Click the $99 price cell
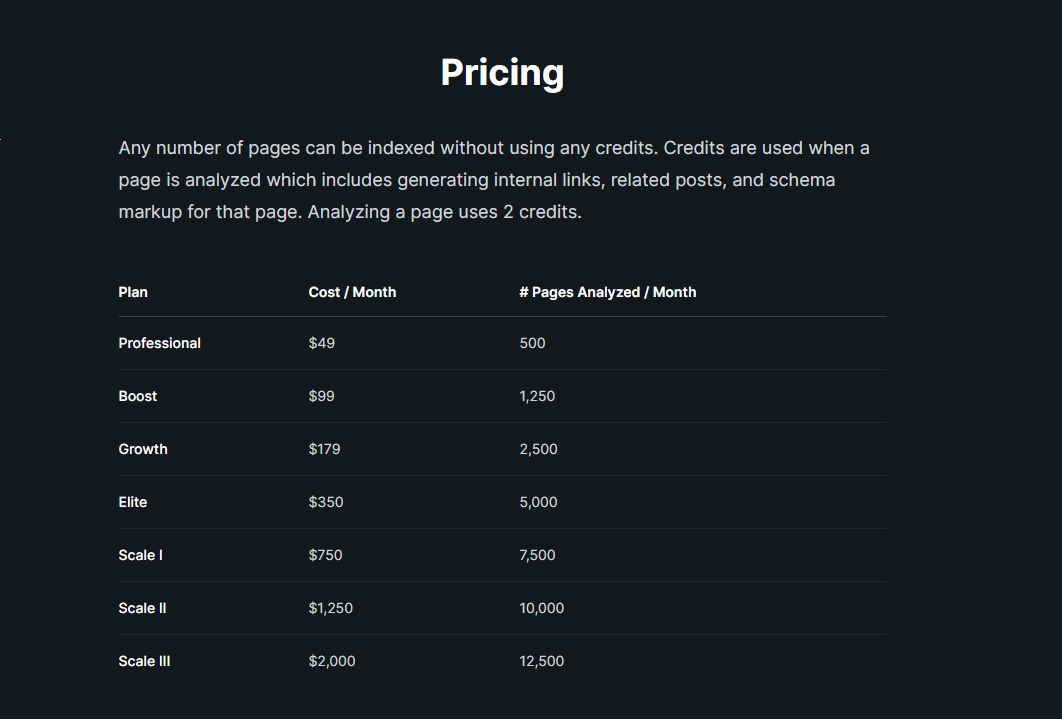Image resolution: width=1062 pixels, height=719 pixels. [x=322, y=396]
